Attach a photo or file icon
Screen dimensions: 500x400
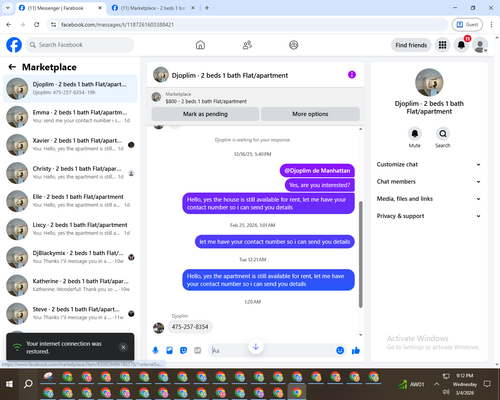click(169, 350)
